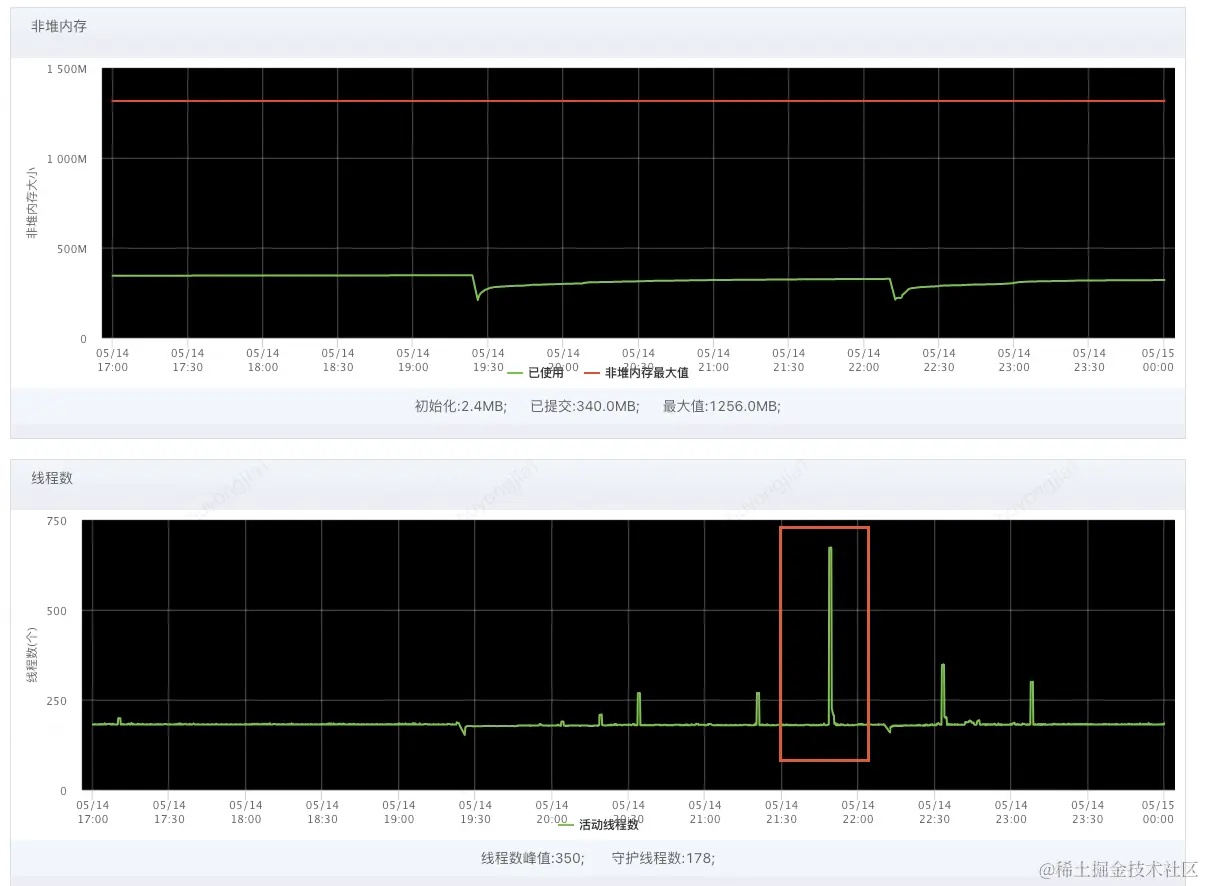The width and height of the screenshot is (1205, 886).
Task: Click the 最大值:1256.0MB summary value
Action: click(722, 406)
